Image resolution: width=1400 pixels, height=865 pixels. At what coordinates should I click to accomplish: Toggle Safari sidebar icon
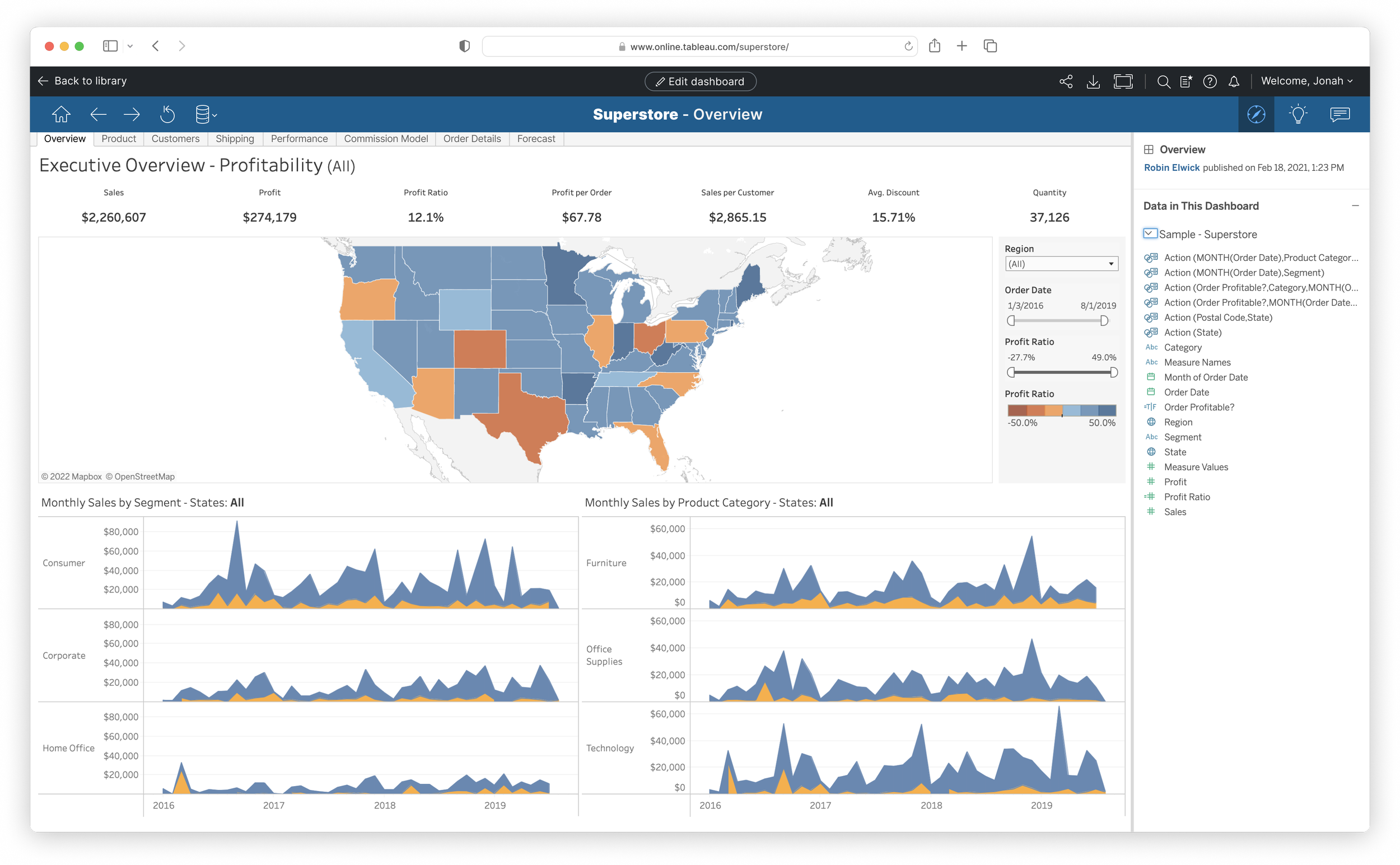(x=110, y=46)
